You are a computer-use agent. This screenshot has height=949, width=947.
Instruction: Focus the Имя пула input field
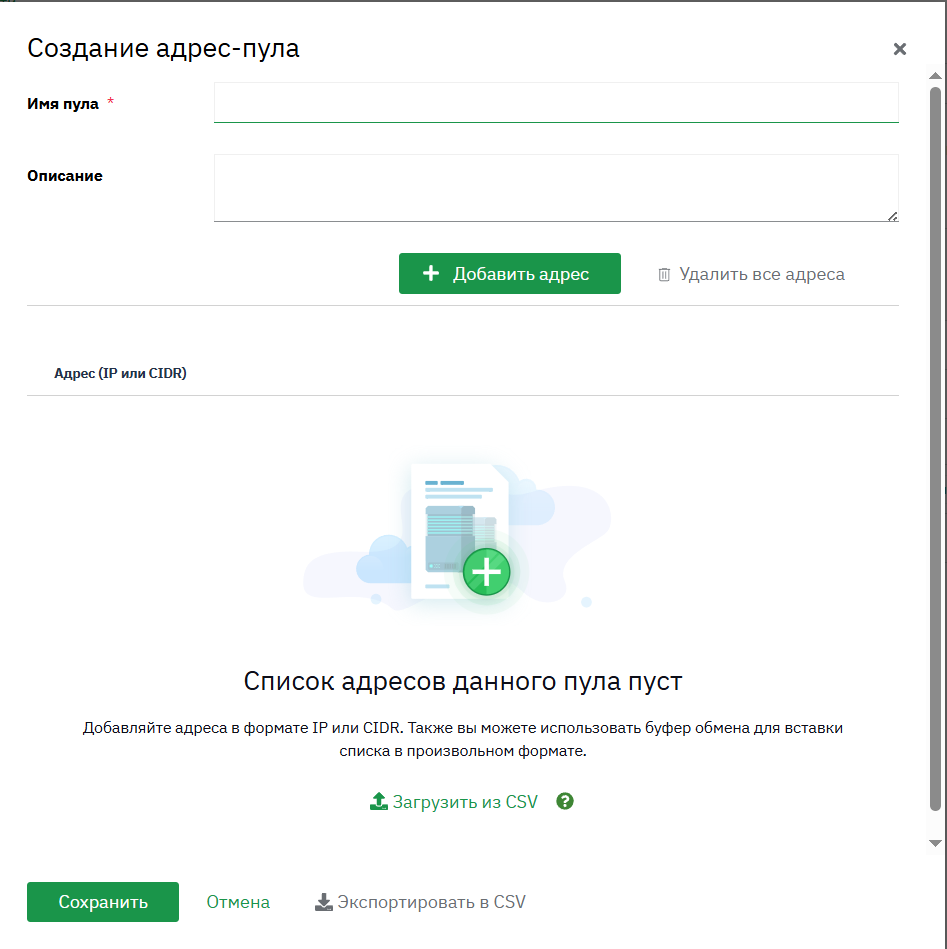coord(556,102)
